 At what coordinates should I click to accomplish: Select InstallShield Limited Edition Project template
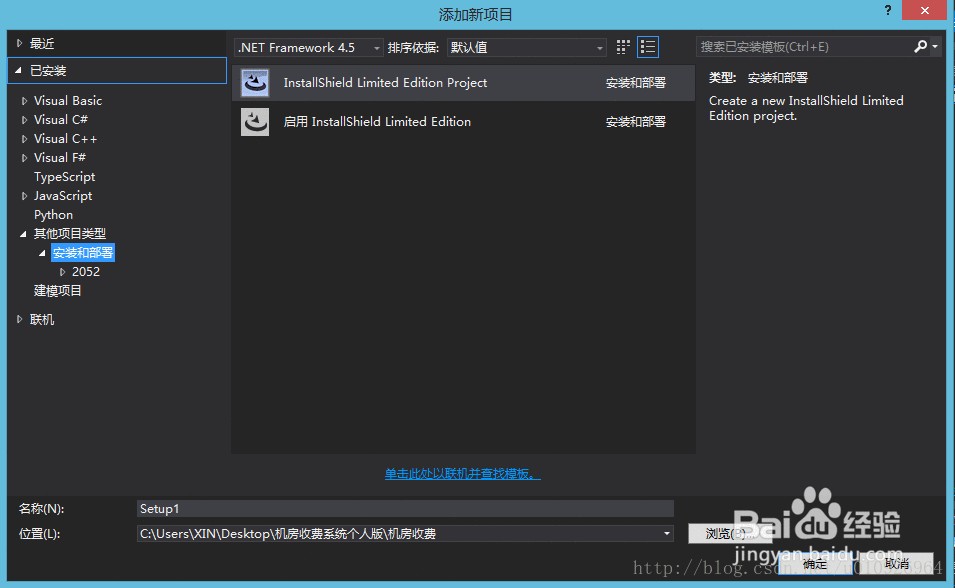click(463, 83)
